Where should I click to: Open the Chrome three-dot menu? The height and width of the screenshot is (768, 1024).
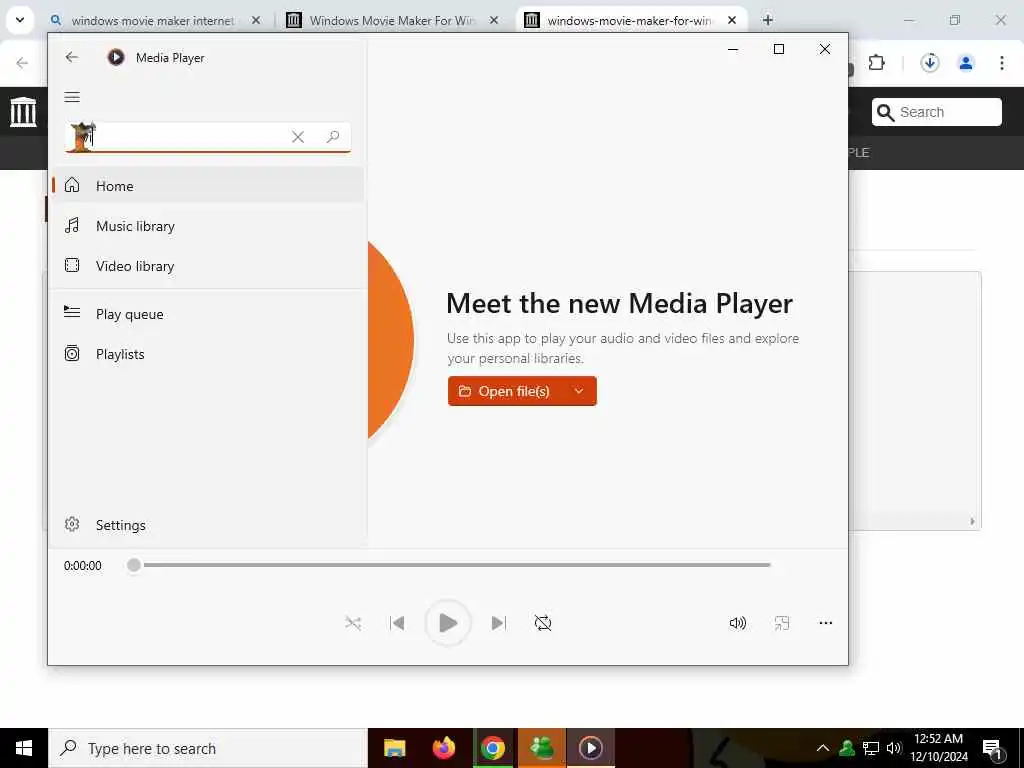point(1002,63)
